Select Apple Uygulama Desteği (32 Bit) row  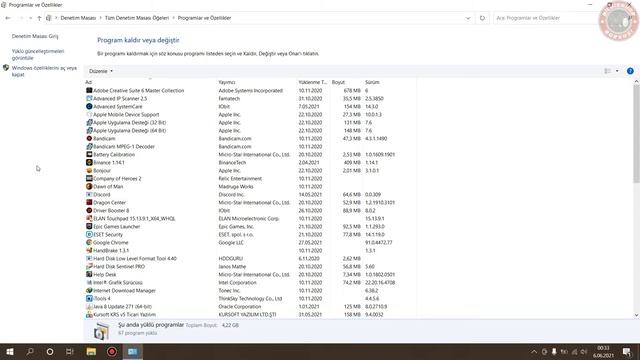coord(250,122)
